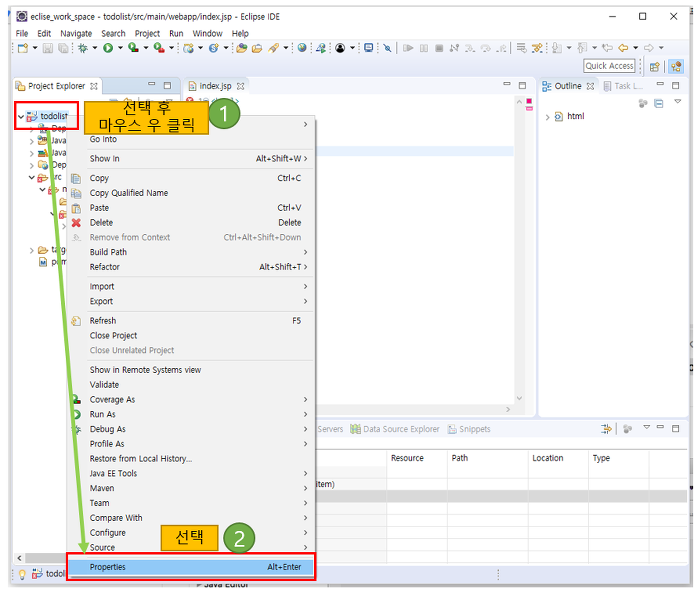Click the Run External Tools icon
The height and width of the screenshot is (596, 694).
click(x=159, y=47)
